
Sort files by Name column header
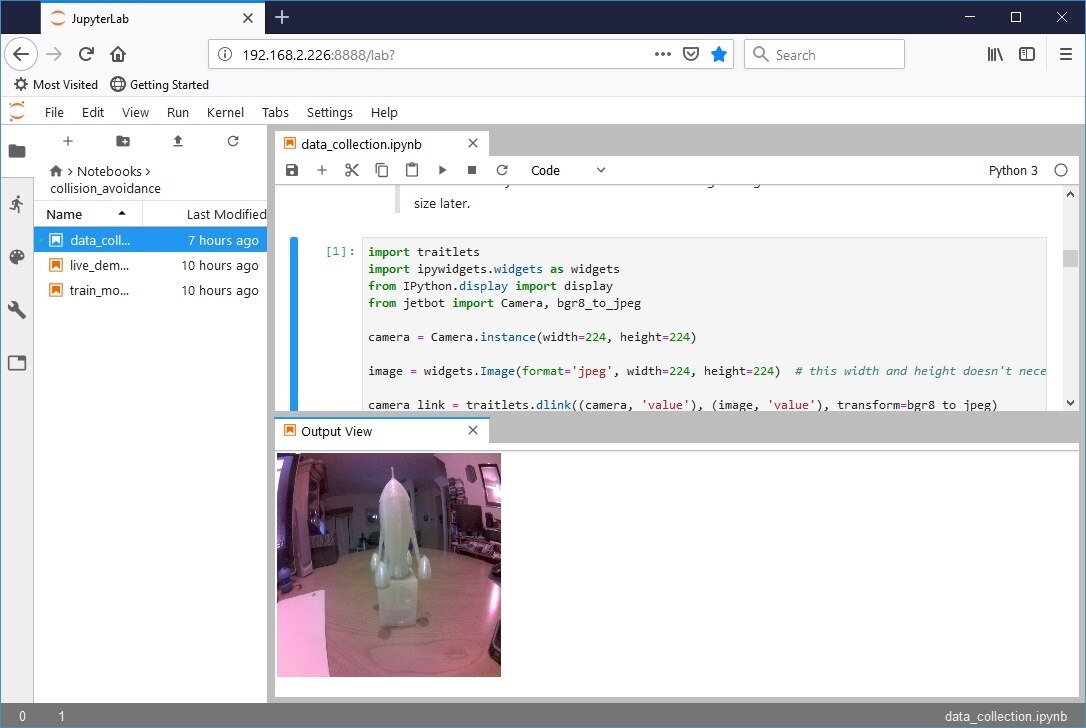65,214
